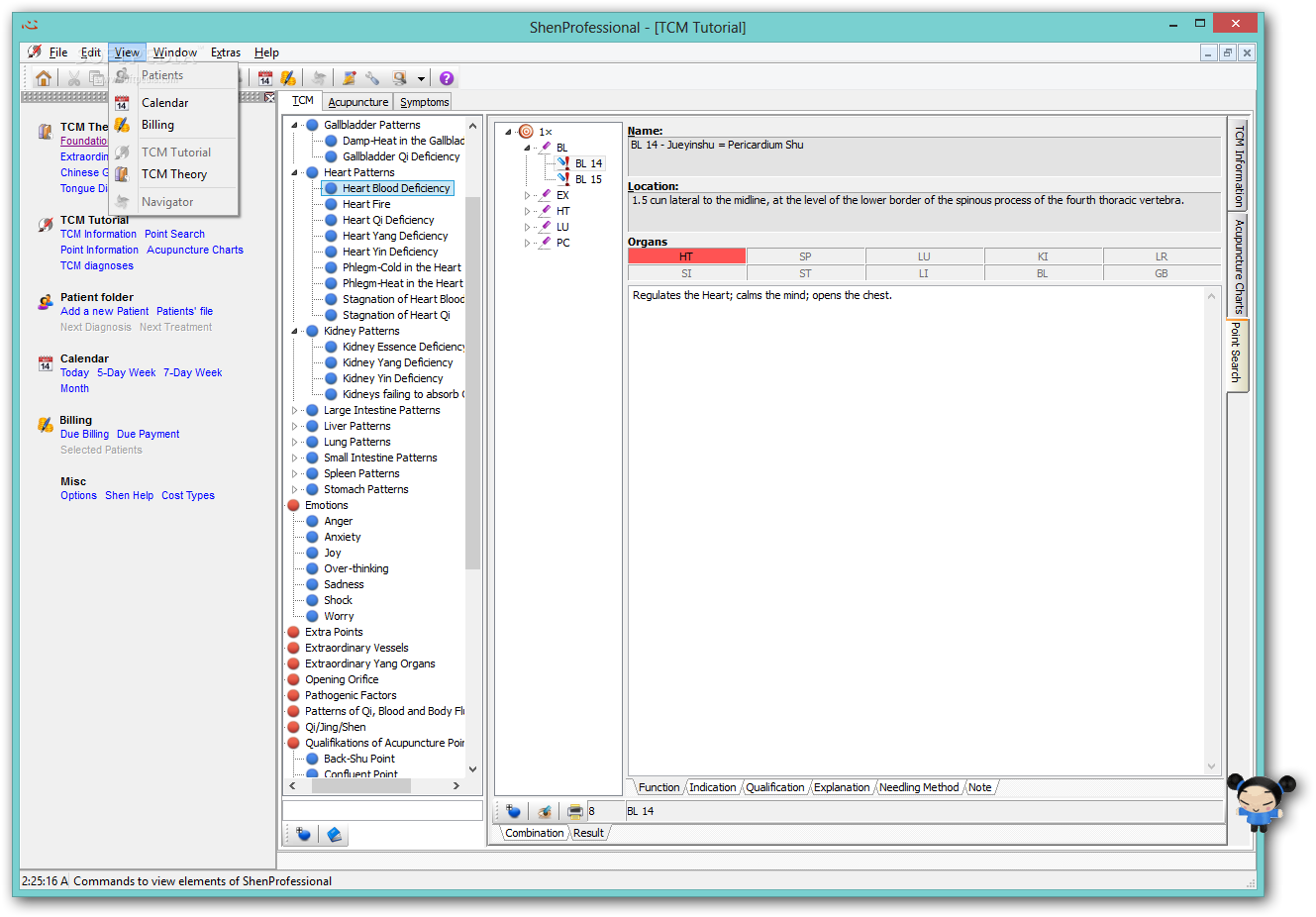Click the red HT organ cell
The width and height of the screenshot is (1316, 917).
pos(686,256)
